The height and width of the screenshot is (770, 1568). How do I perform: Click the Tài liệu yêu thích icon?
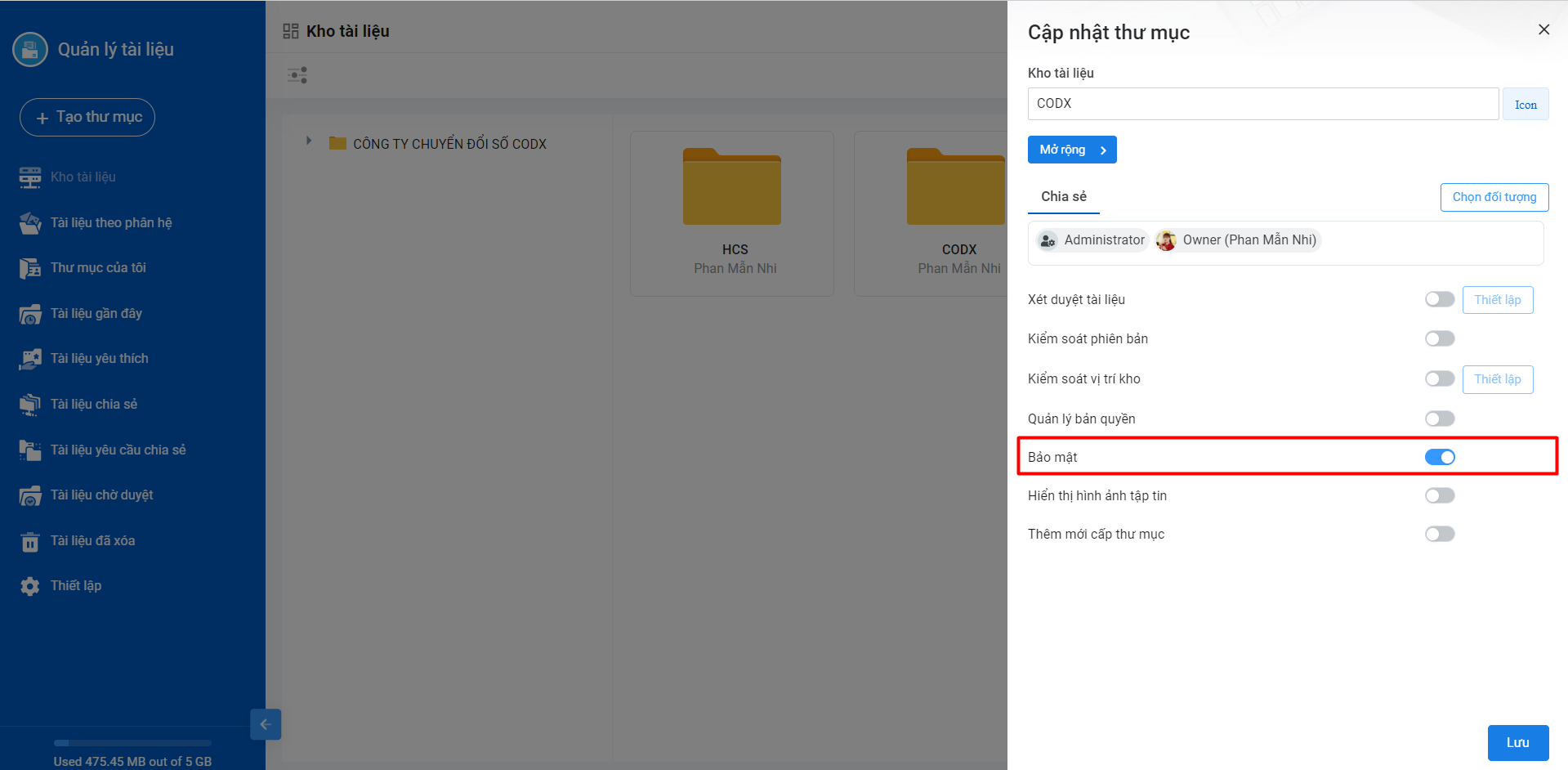pos(30,359)
